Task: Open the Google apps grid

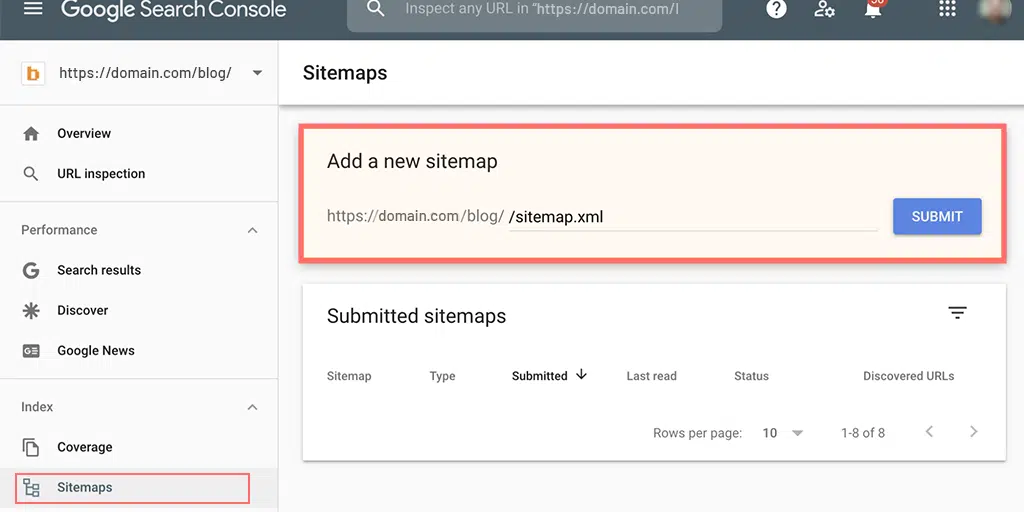Action: pyautogui.click(x=947, y=8)
